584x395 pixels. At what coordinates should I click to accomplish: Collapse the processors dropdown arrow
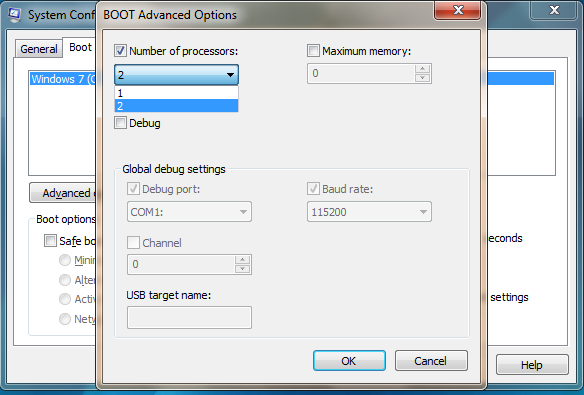coord(230,75)
